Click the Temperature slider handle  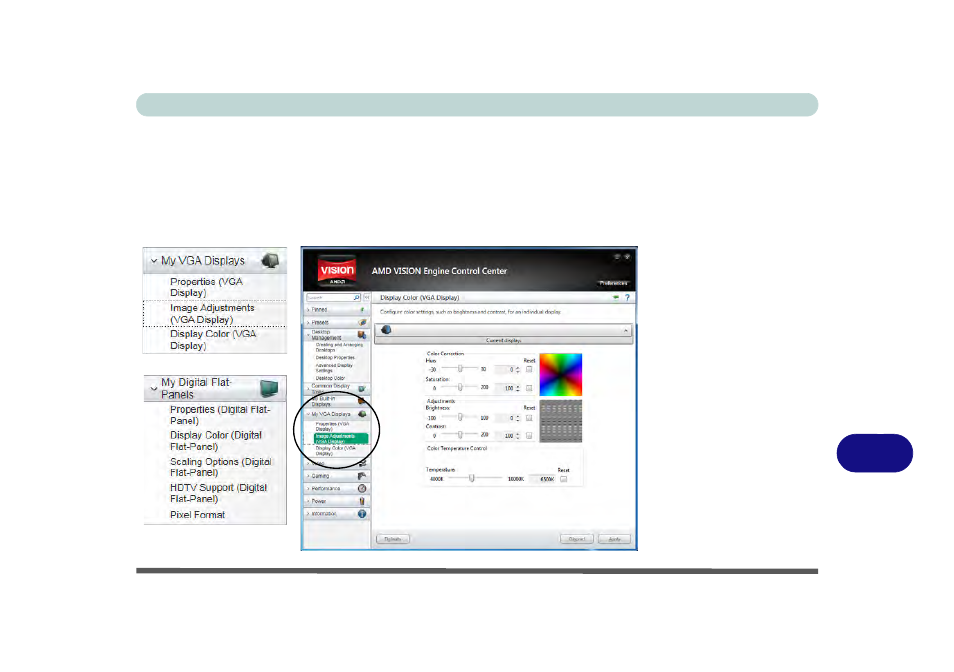pyautogui.click(x=472, y=478)
